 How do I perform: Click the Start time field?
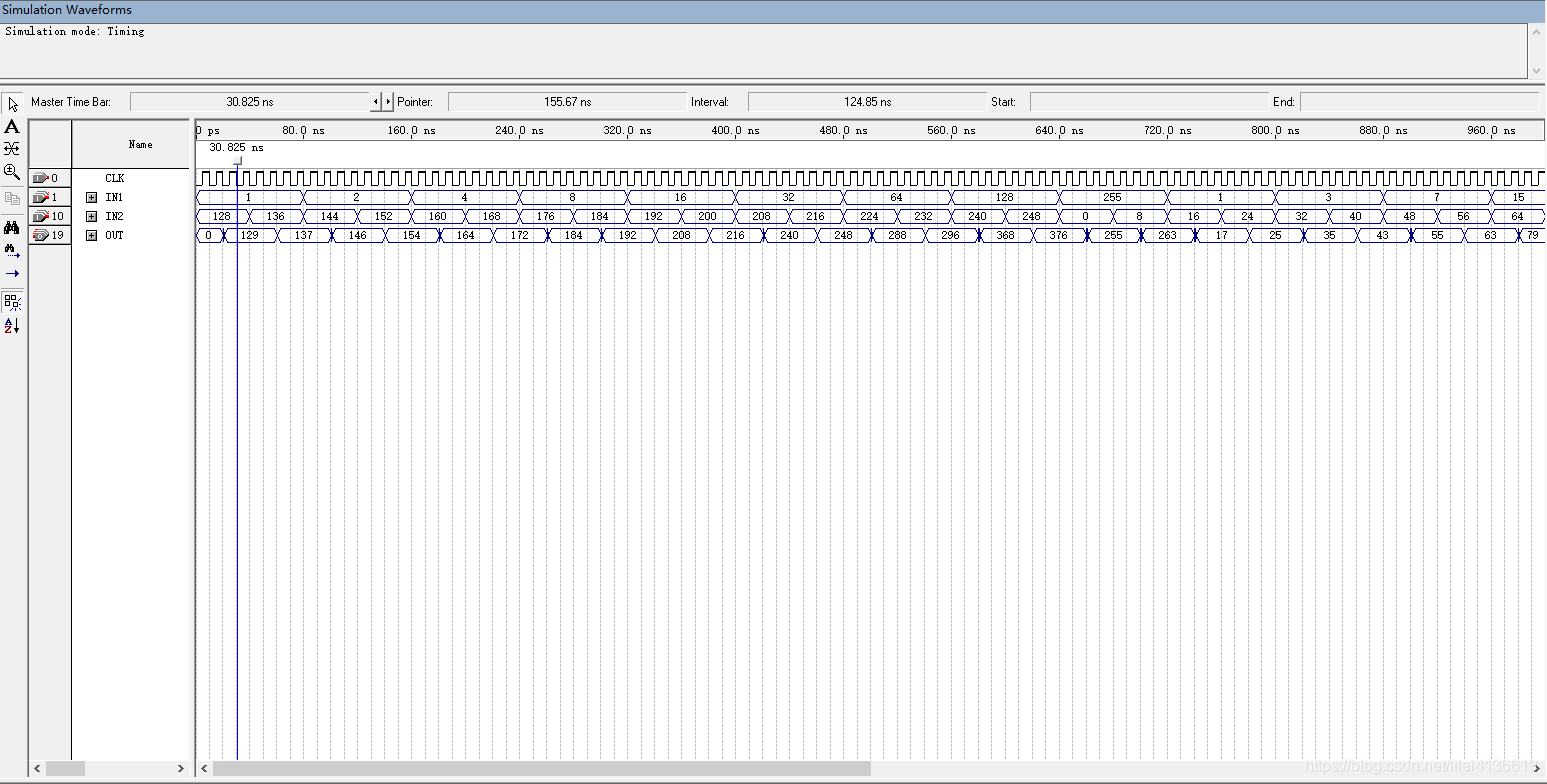tap(1149, 102)
